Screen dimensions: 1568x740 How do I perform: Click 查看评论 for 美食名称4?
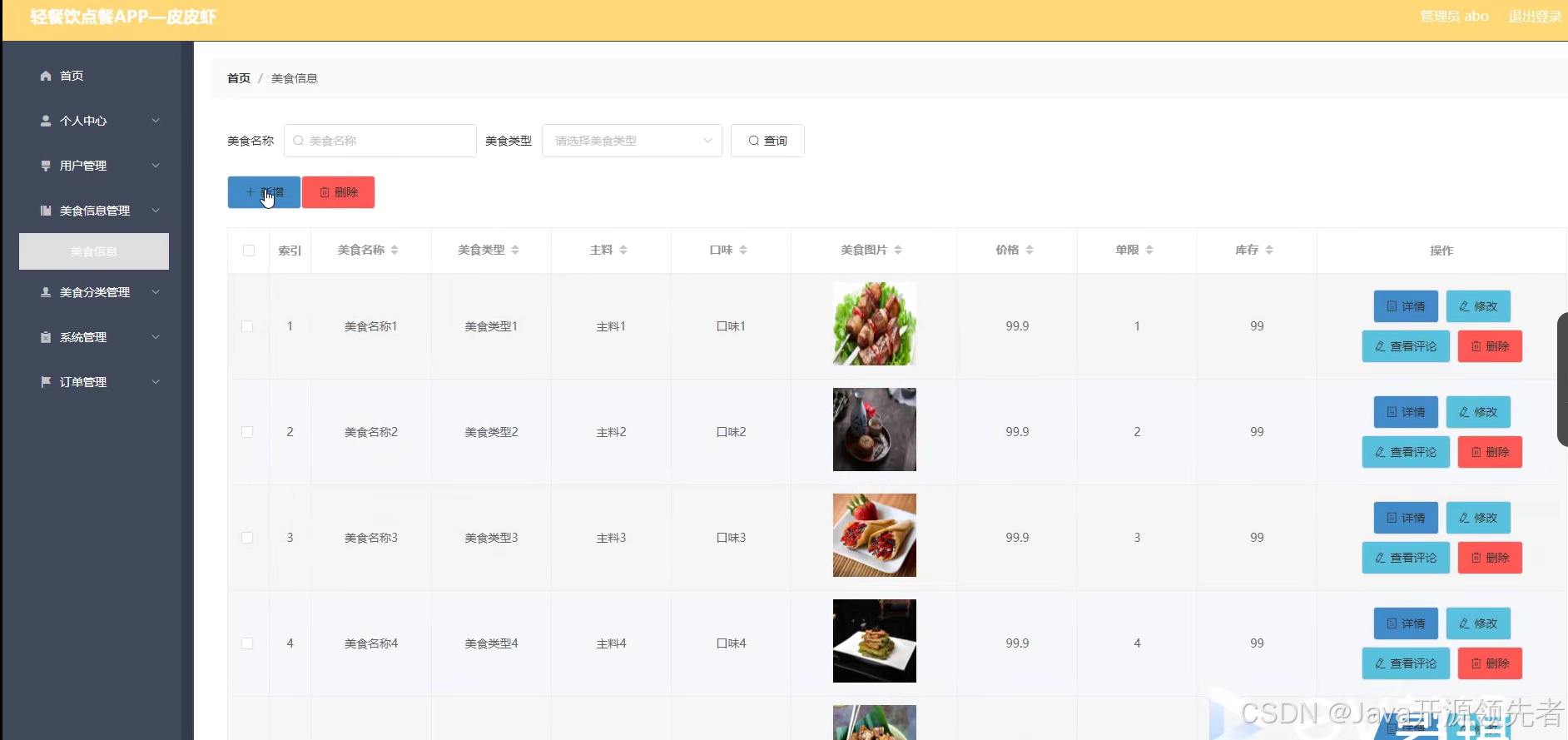[1406, 663]
